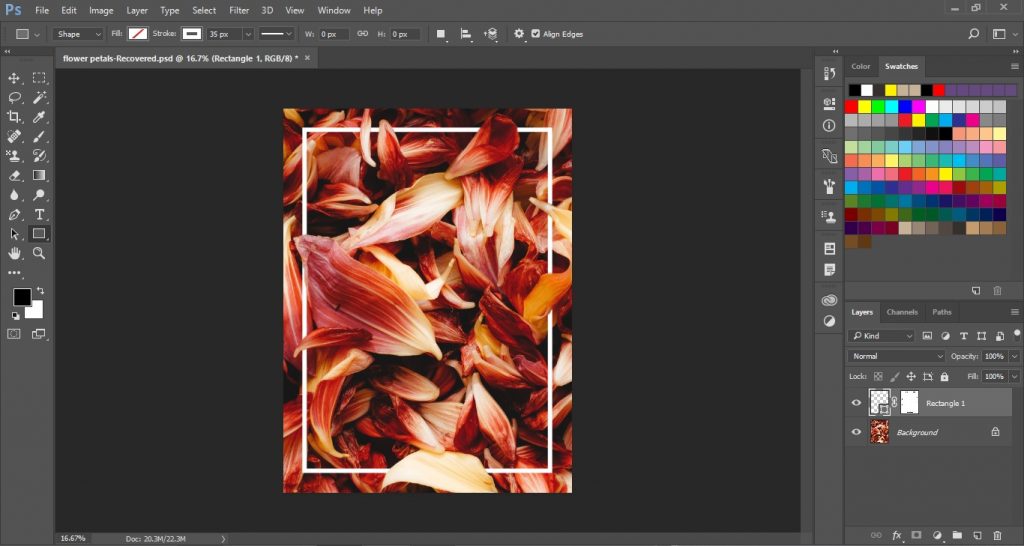Select the Eraser tool

(x=14, y=175)
